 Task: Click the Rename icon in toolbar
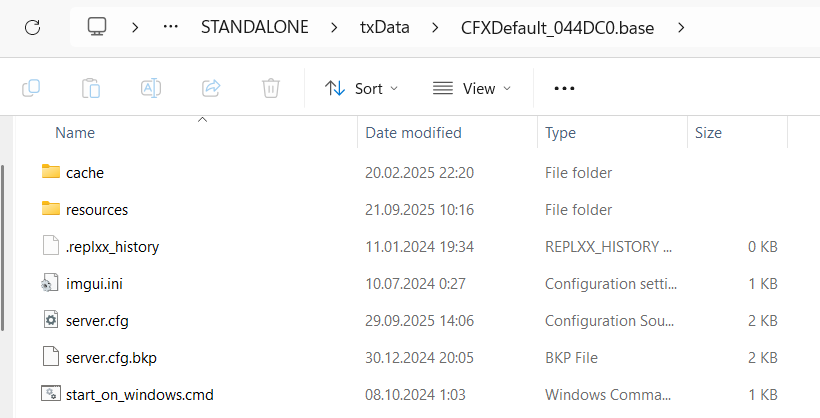coord(151,88)
